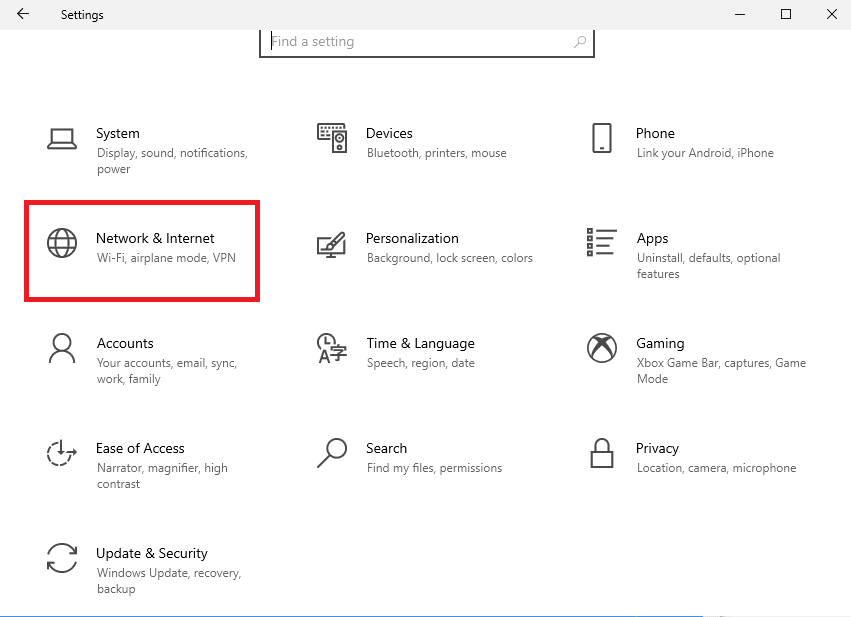Maximize the Settings window
The image size is (851, 617).
[x=785, y=15]
